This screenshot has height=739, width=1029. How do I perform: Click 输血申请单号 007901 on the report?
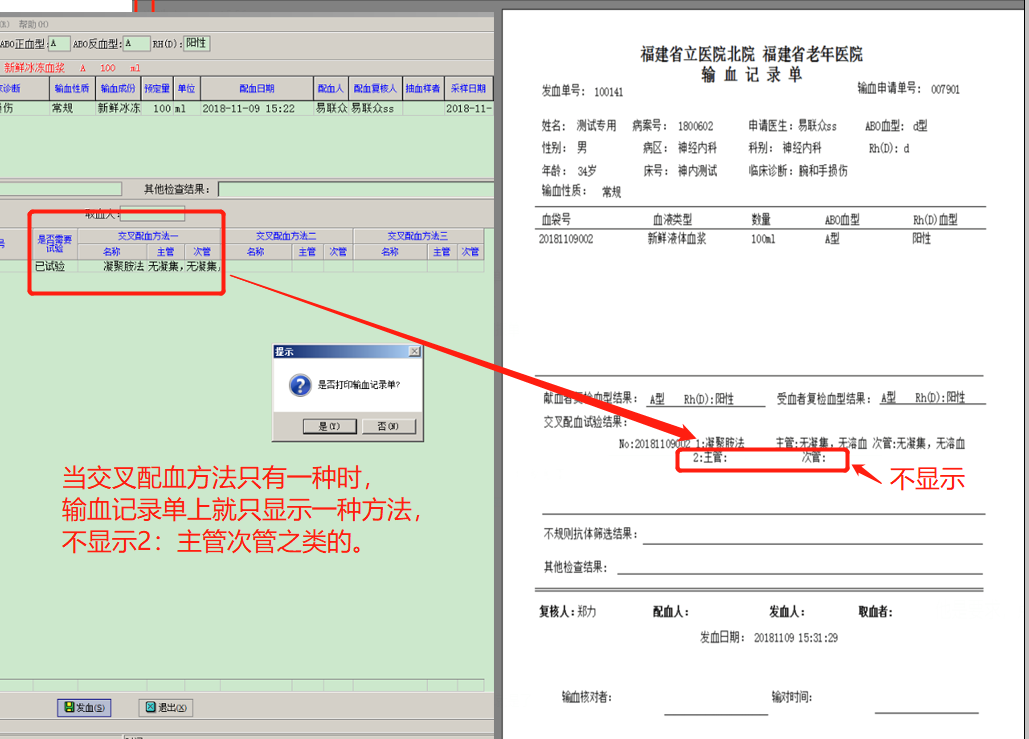click(908, 89)
